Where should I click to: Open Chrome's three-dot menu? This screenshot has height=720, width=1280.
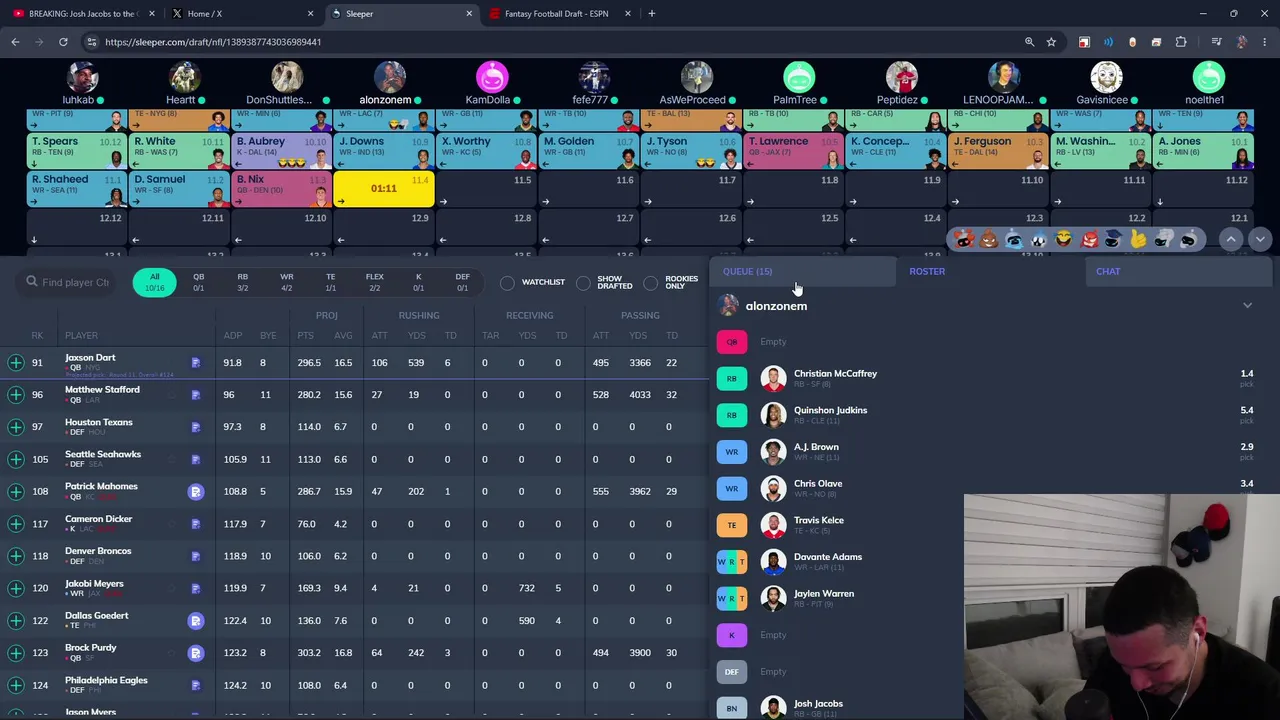coord(1264,42)
